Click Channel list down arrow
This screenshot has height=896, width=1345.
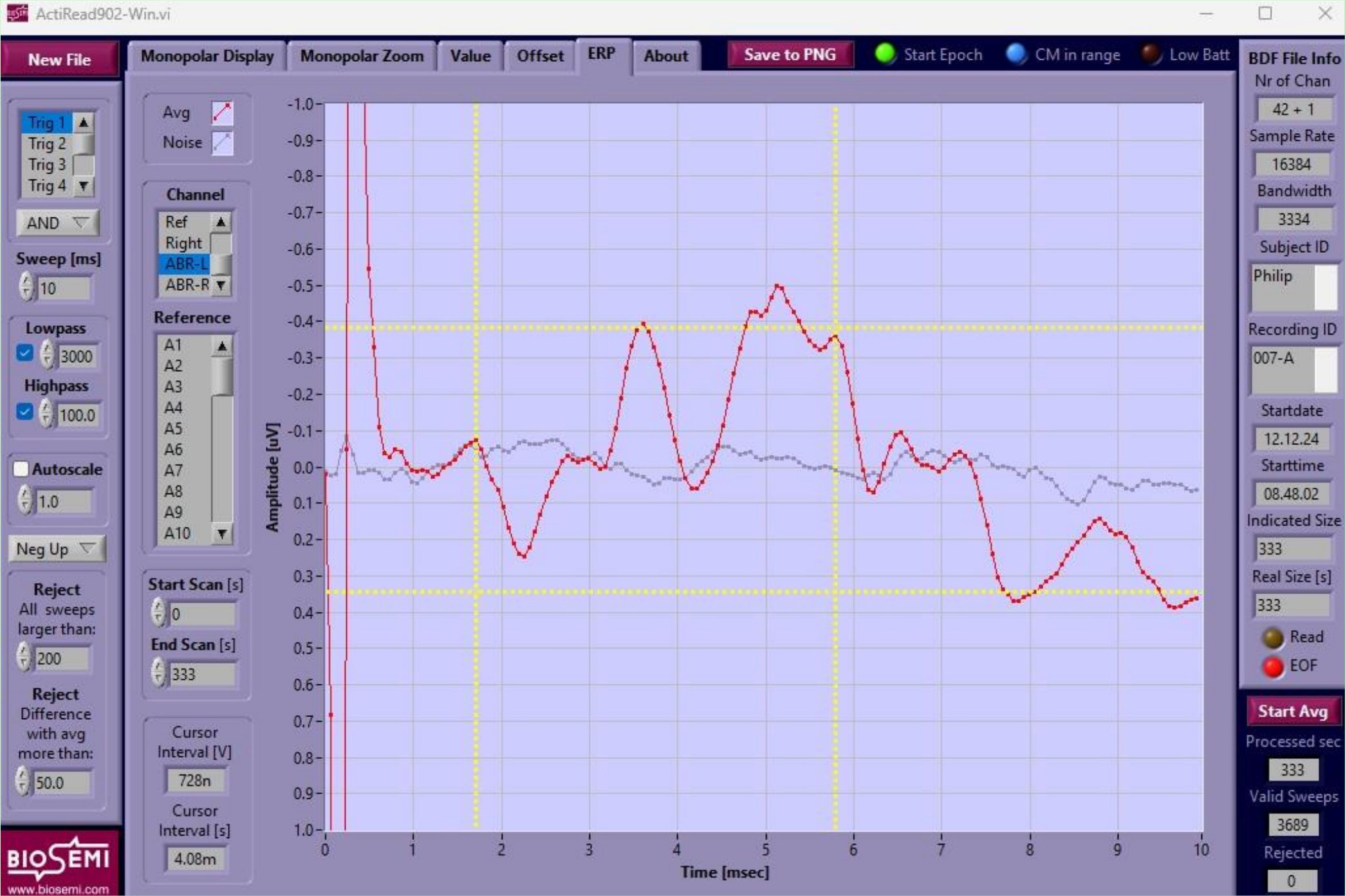(x=221, y=284)
